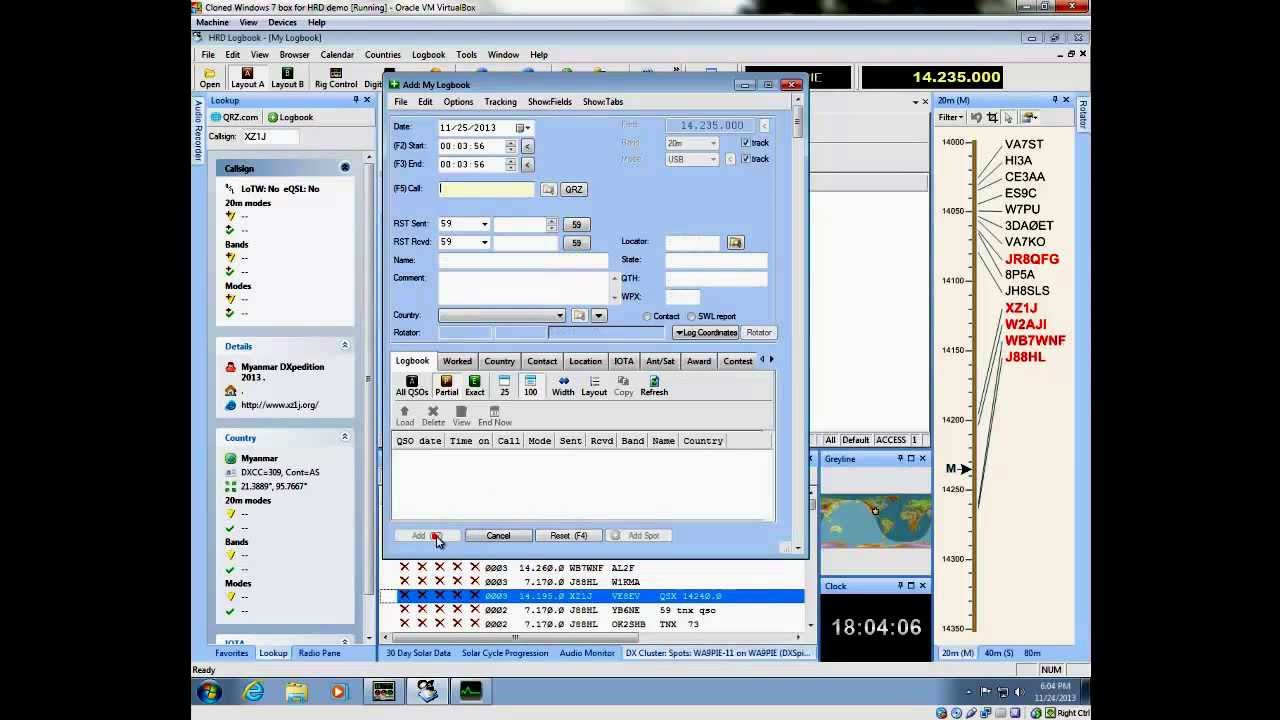Select the Partial match filter

446,386
